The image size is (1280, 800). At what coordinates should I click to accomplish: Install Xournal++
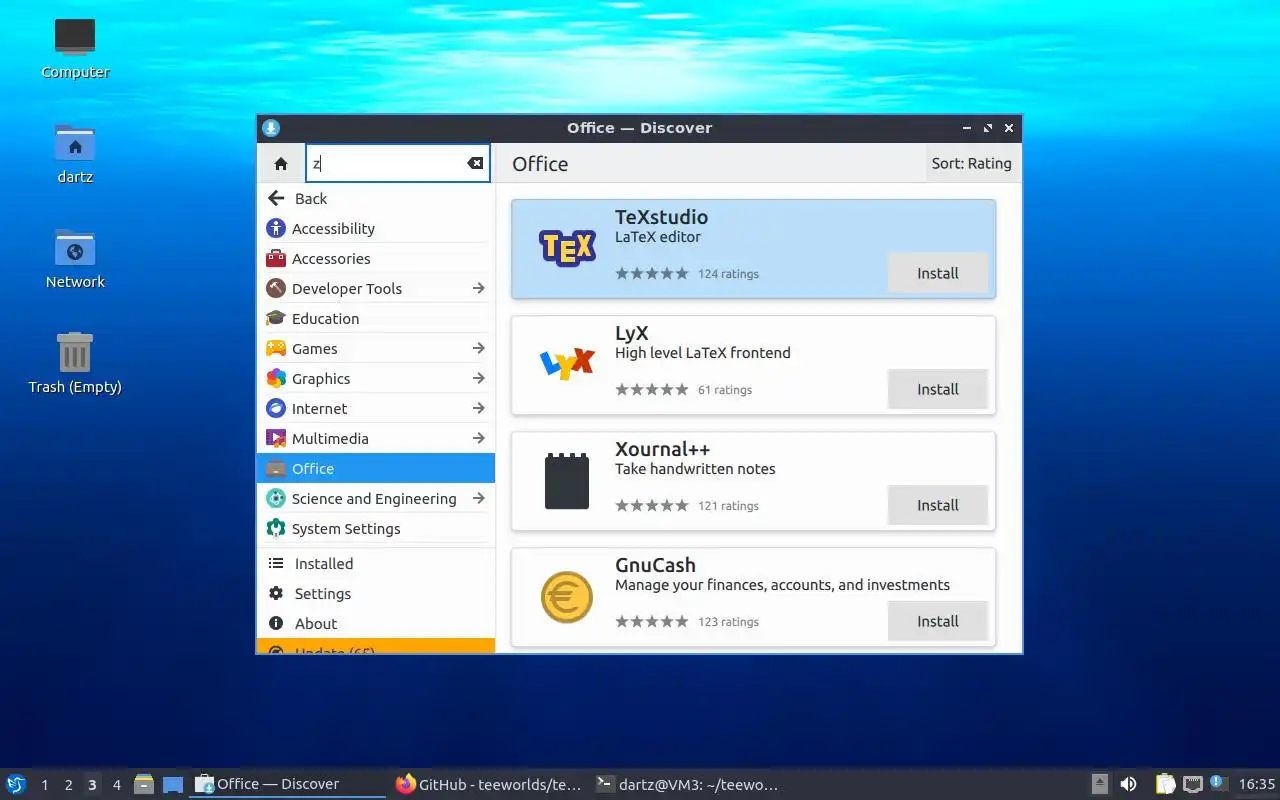click(x=938, y=505)
